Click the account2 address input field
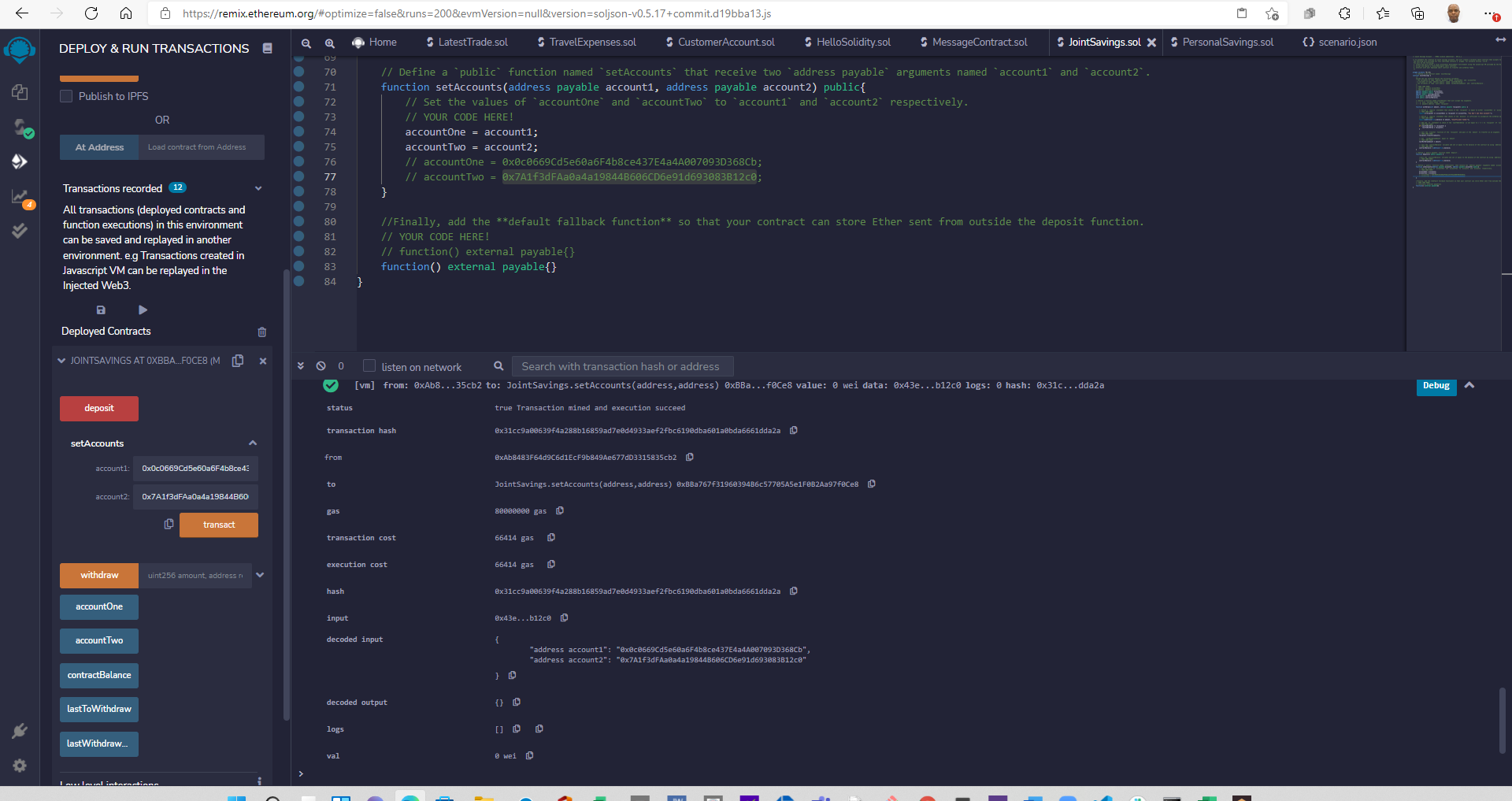The height and width of the screenshot is (801, 1512). click(x=195, y=496)
